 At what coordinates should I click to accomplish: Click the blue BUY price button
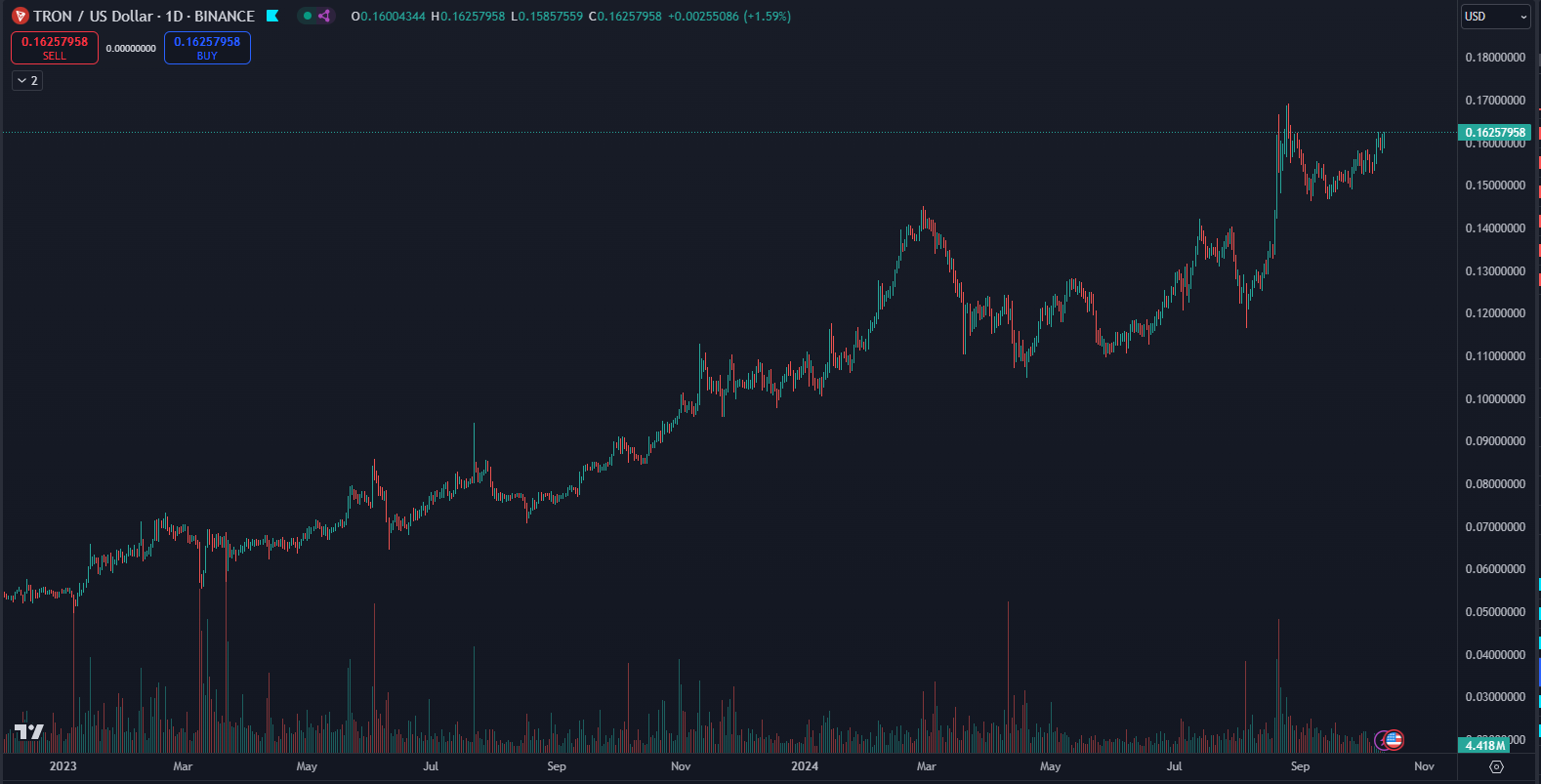[x=207, y=48]
